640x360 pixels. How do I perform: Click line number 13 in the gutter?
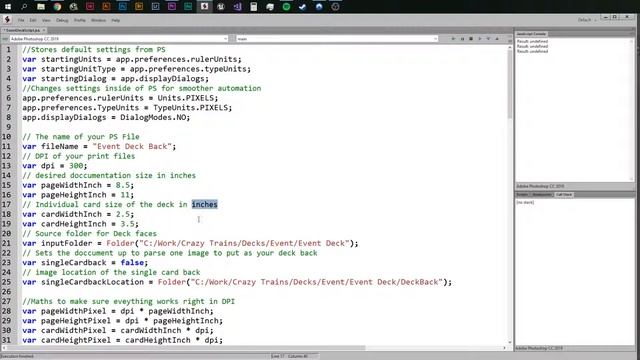point(7,166)
